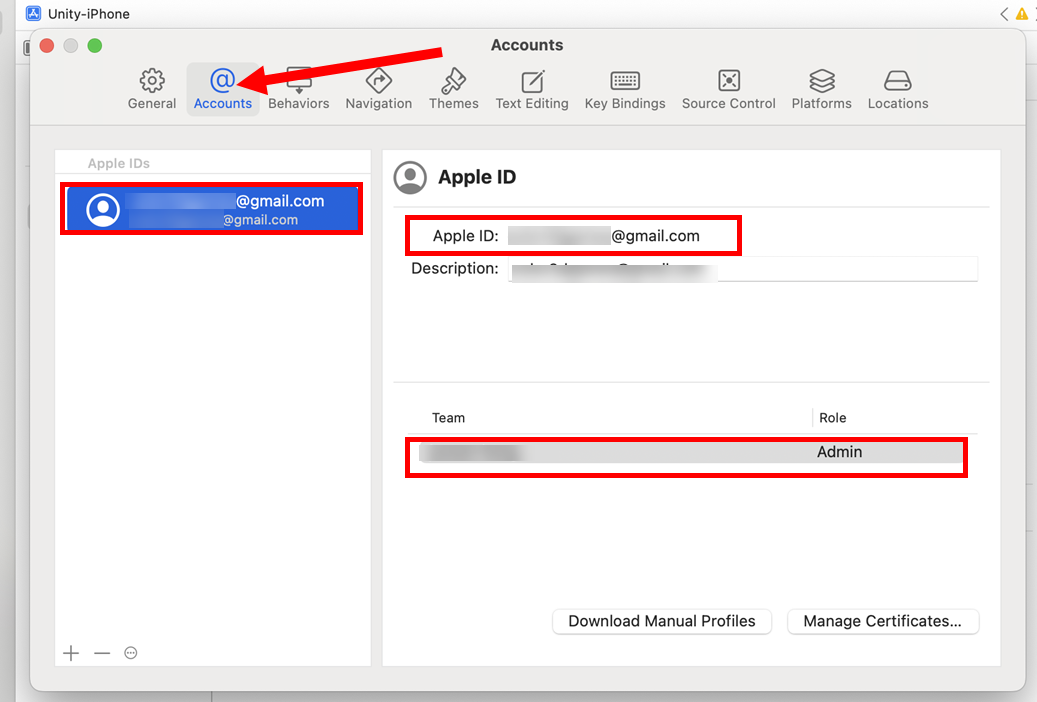Close the Accounts window with red button
1037x702 pixels.
47,46
